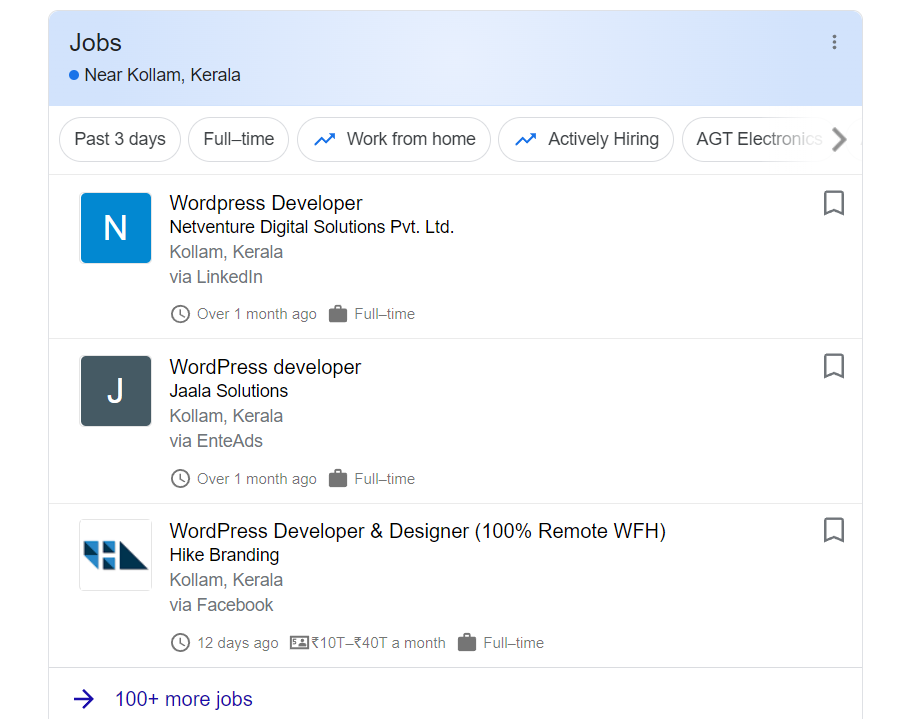This screenshot has width=906, height=719.
Task: Bookmark the Jaala Solutions job
Action: (833, 366)
